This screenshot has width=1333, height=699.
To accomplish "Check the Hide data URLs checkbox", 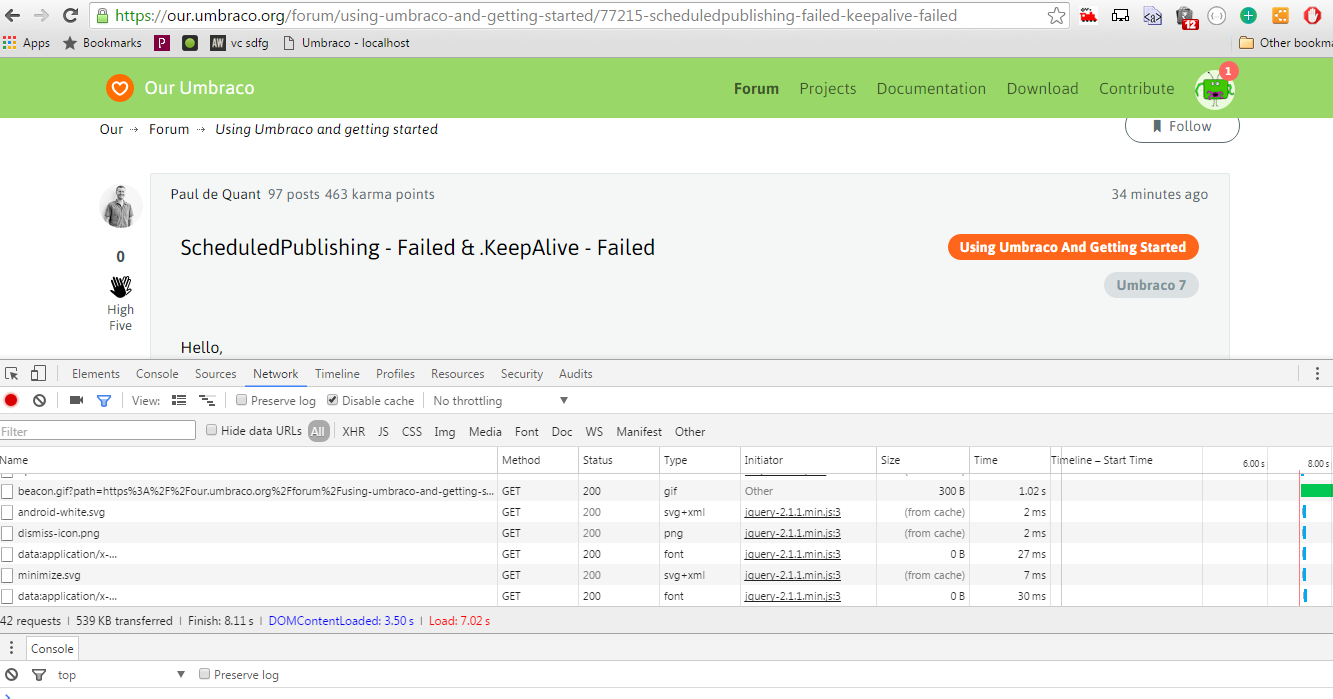I will coord(211,431).
